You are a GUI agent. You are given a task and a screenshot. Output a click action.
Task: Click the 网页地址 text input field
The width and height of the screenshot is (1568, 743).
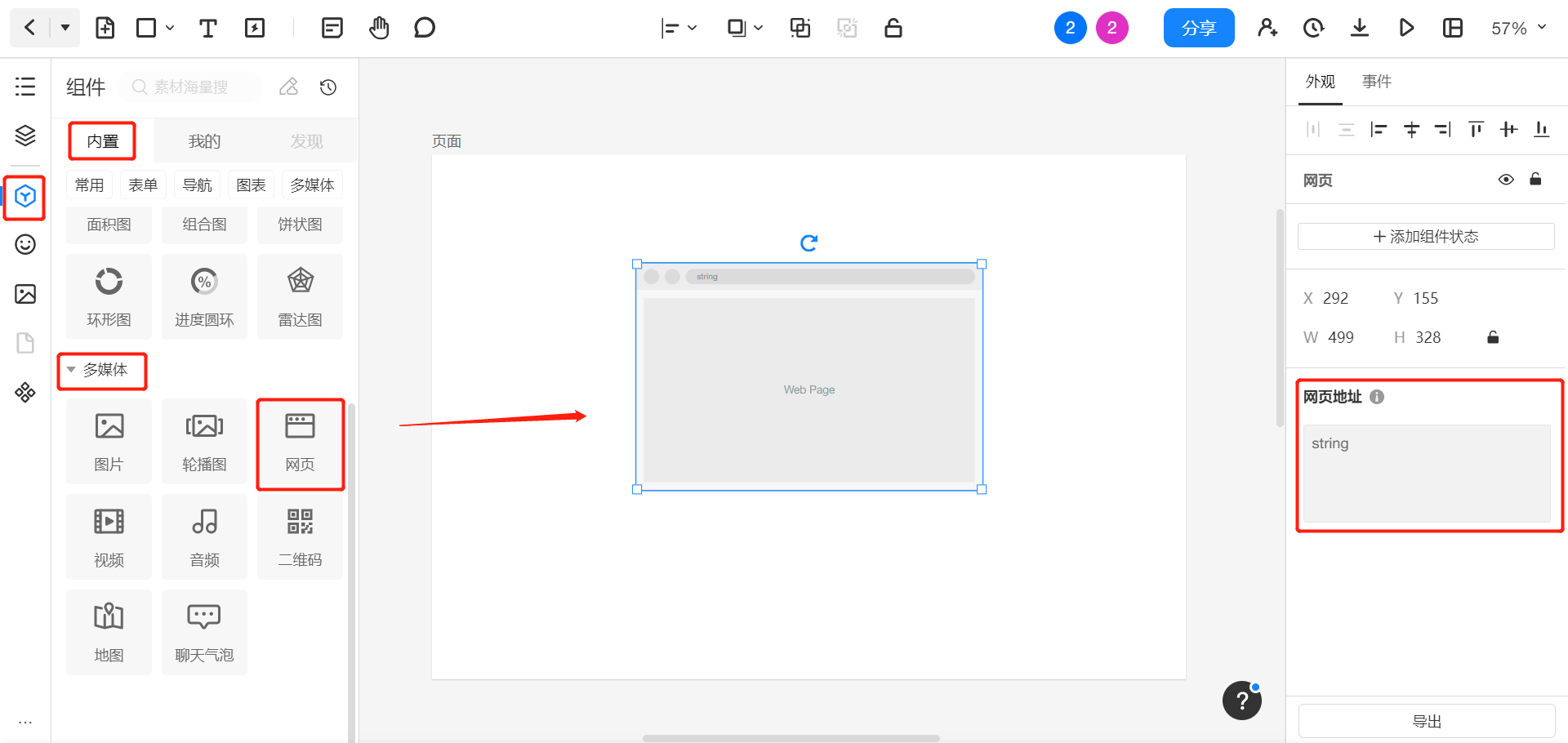[1426, 473]
